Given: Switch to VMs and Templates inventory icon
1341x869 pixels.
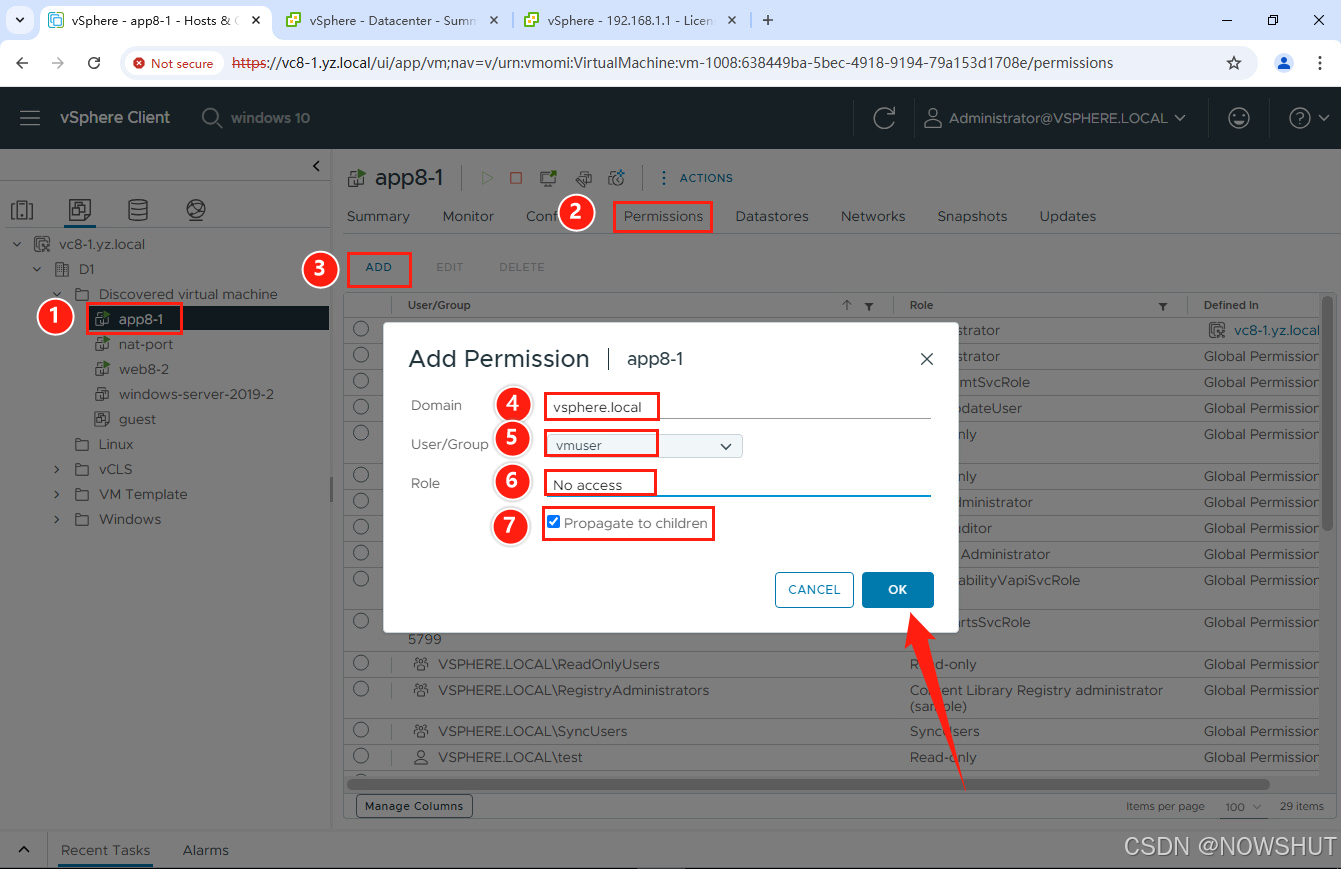Looking at the screenshot, I should 80,210.
